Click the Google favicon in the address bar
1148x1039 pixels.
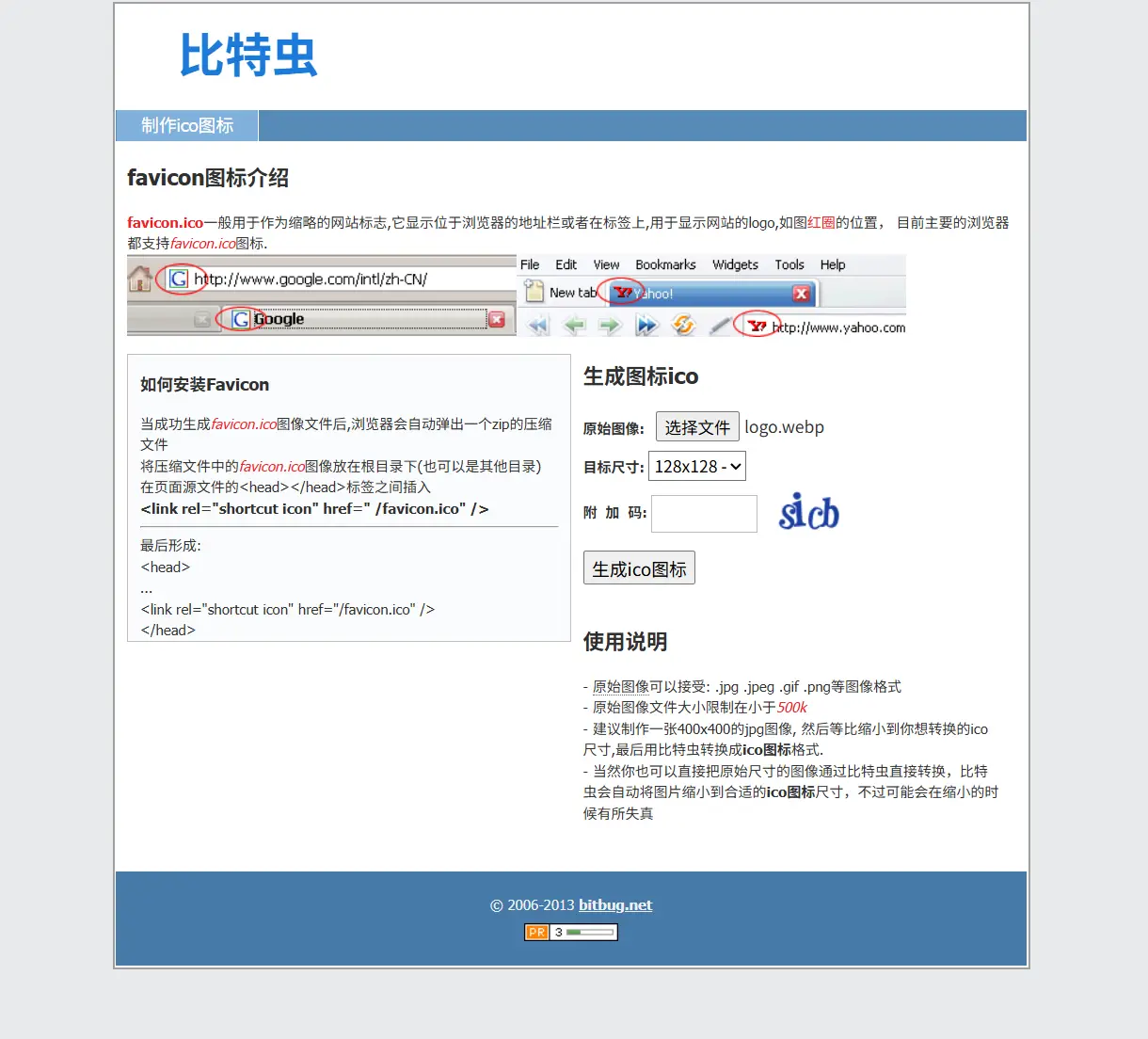click(178, 279)
